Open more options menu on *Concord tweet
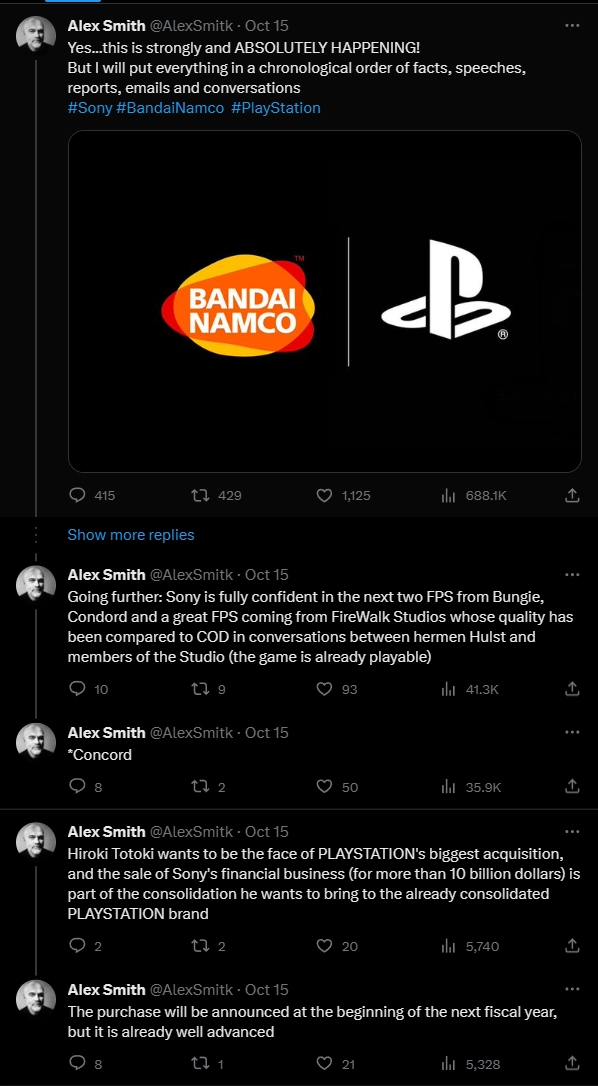The image size is (598, 1086). coord(572,732)
